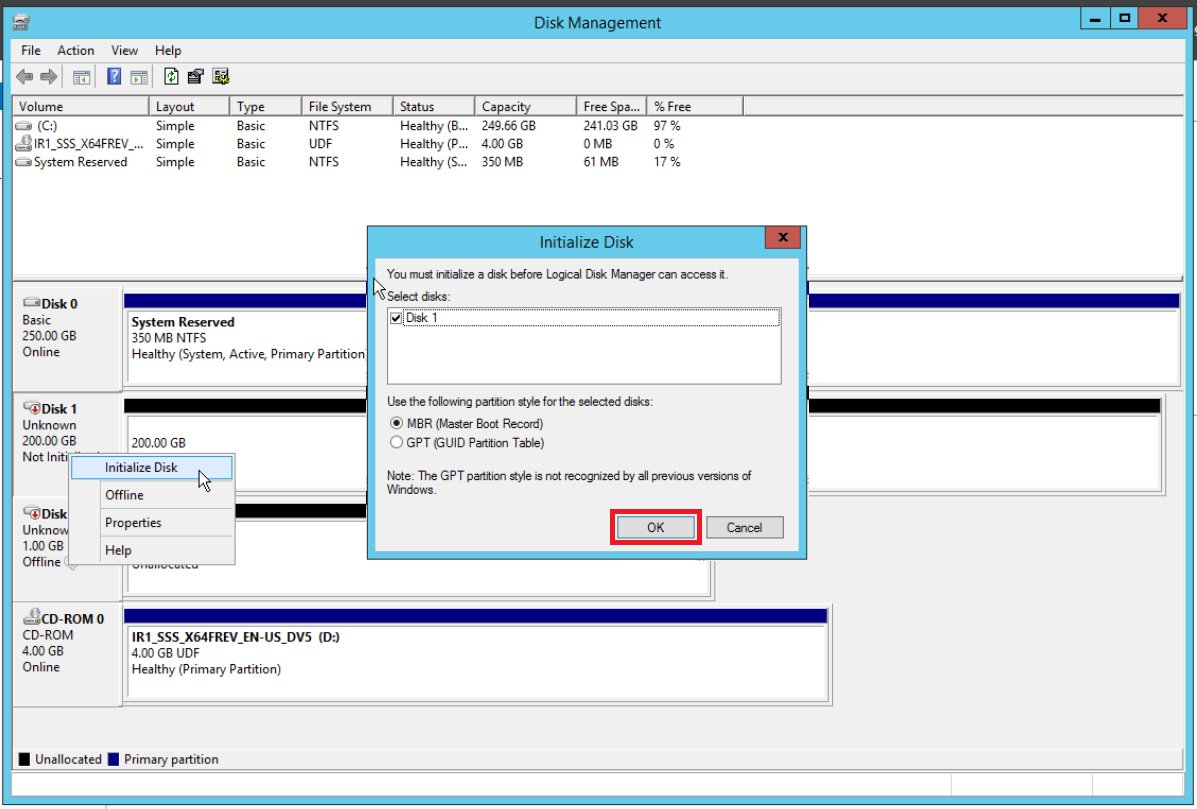Select the C: drive volume icon

click(x=24, y=126)
